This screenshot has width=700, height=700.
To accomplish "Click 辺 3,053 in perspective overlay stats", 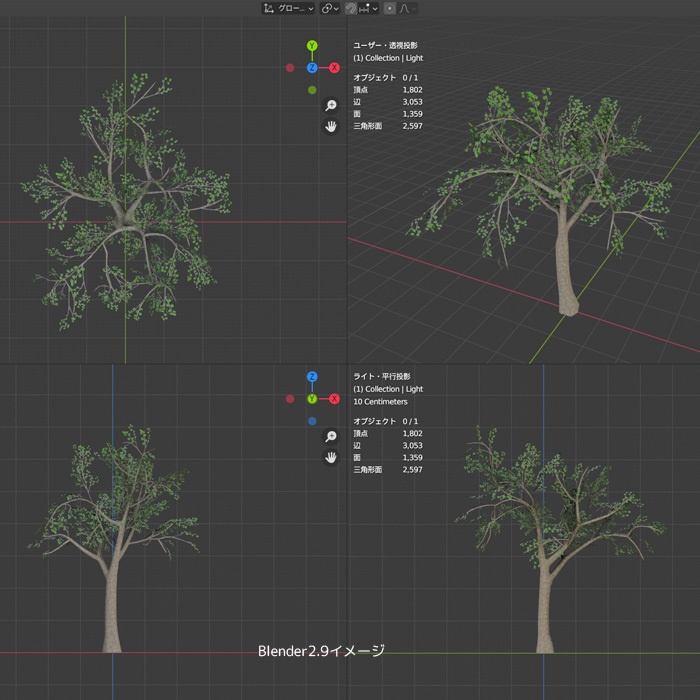I will (x=388, y=102).
